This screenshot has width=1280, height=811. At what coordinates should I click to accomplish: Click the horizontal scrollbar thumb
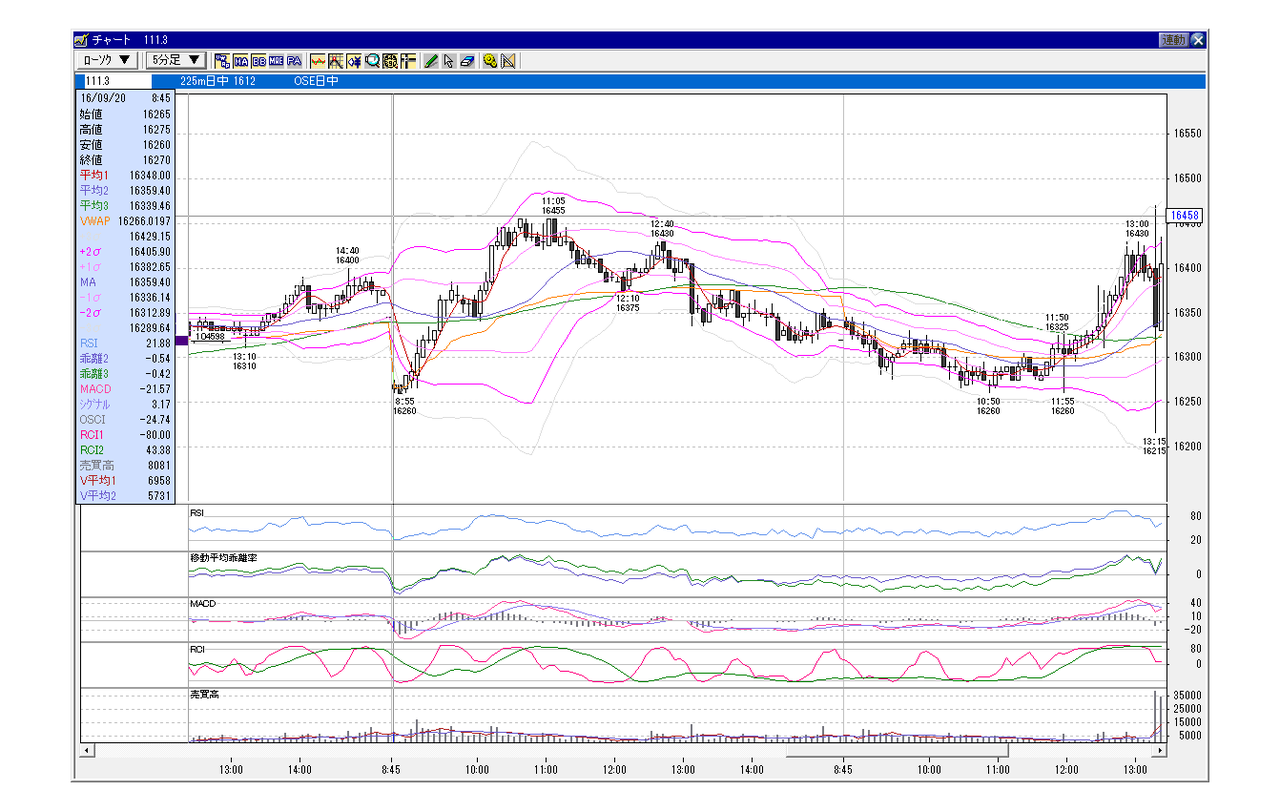coord(898,750)
